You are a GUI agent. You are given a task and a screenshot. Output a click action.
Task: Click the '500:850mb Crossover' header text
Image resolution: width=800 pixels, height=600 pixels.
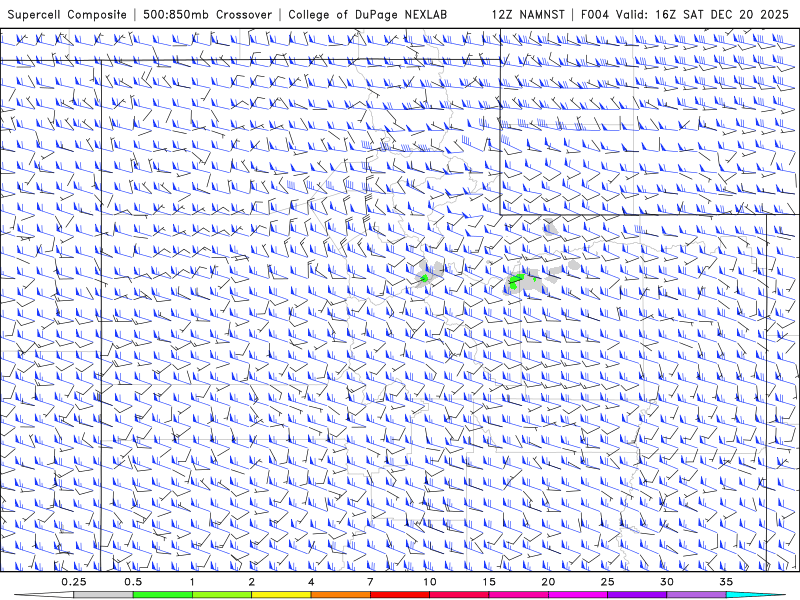(x=207, y=14)
